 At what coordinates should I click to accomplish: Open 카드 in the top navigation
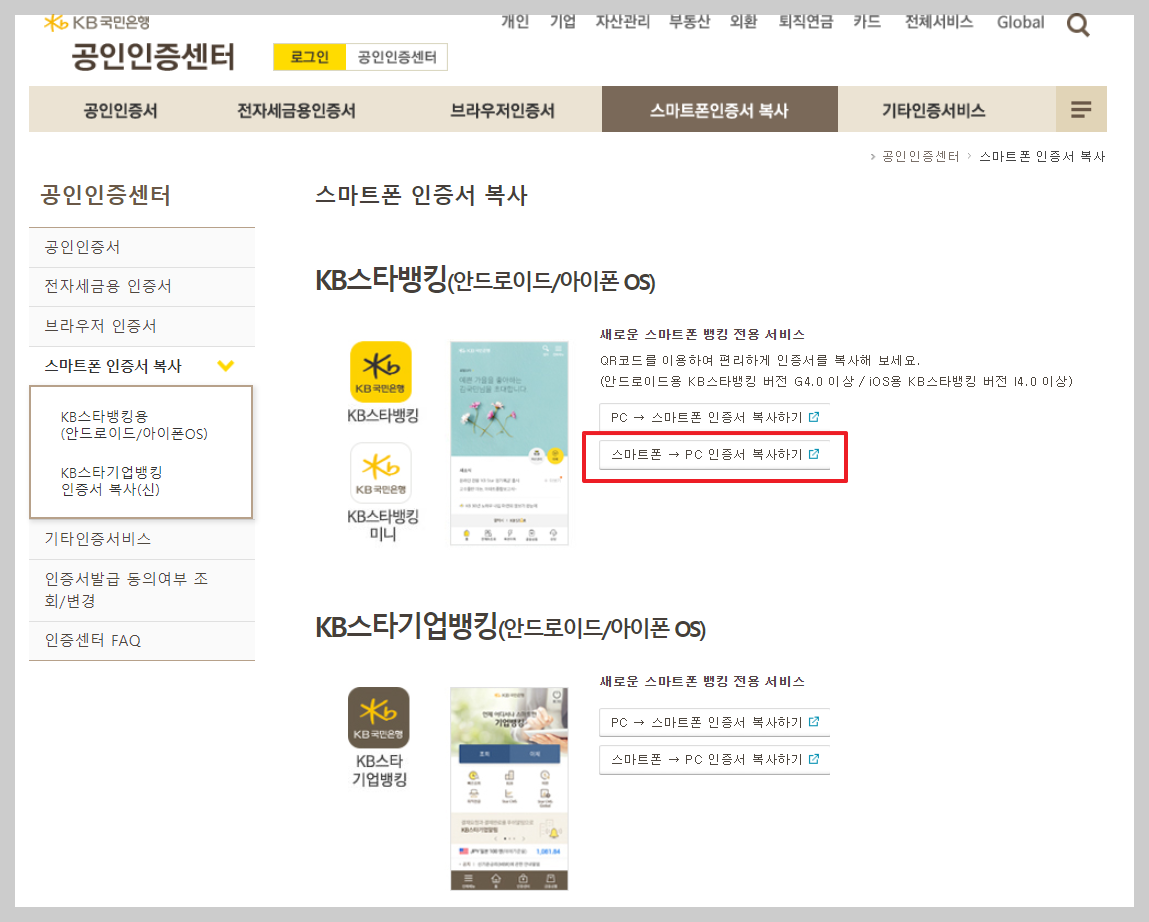[867, 22]
